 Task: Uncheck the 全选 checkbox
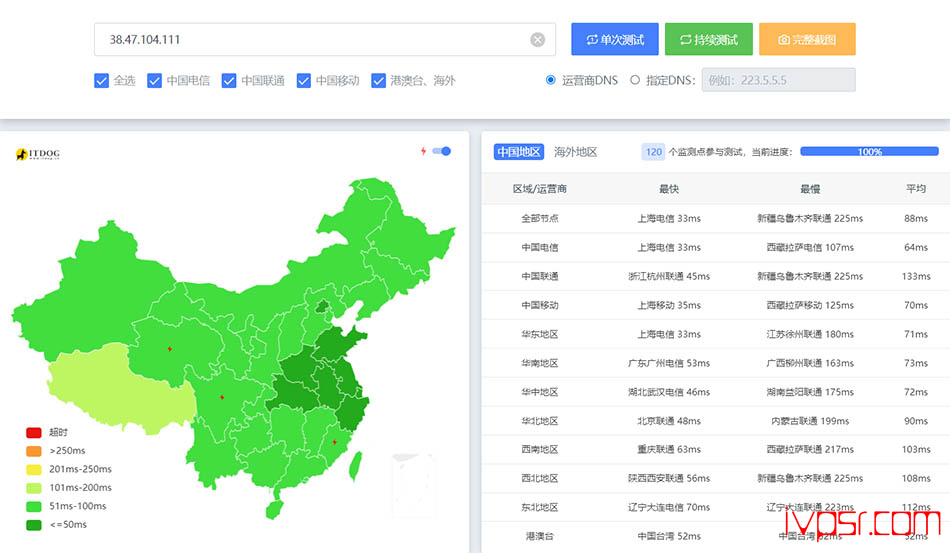[x=101, y=81]
